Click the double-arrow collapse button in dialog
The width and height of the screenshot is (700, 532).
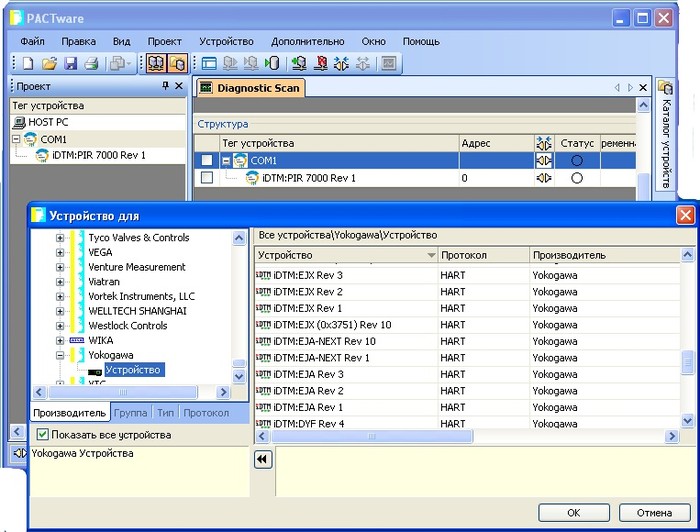tap(263, 459)
